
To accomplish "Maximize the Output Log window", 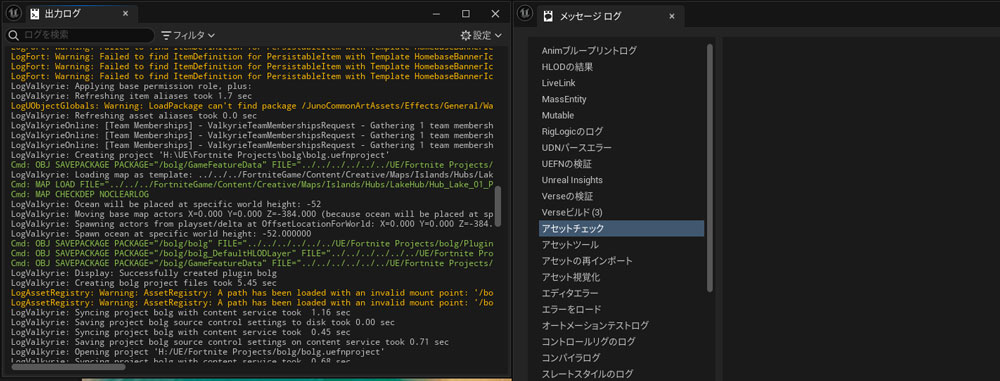I will (x=466, y=13).
